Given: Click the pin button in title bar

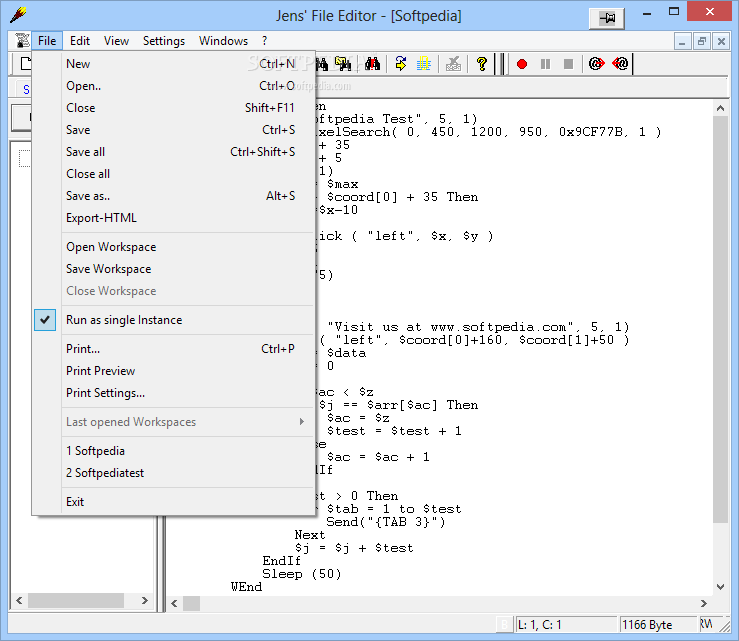Looking at the screenshot, I should click(x=607, y=18).
